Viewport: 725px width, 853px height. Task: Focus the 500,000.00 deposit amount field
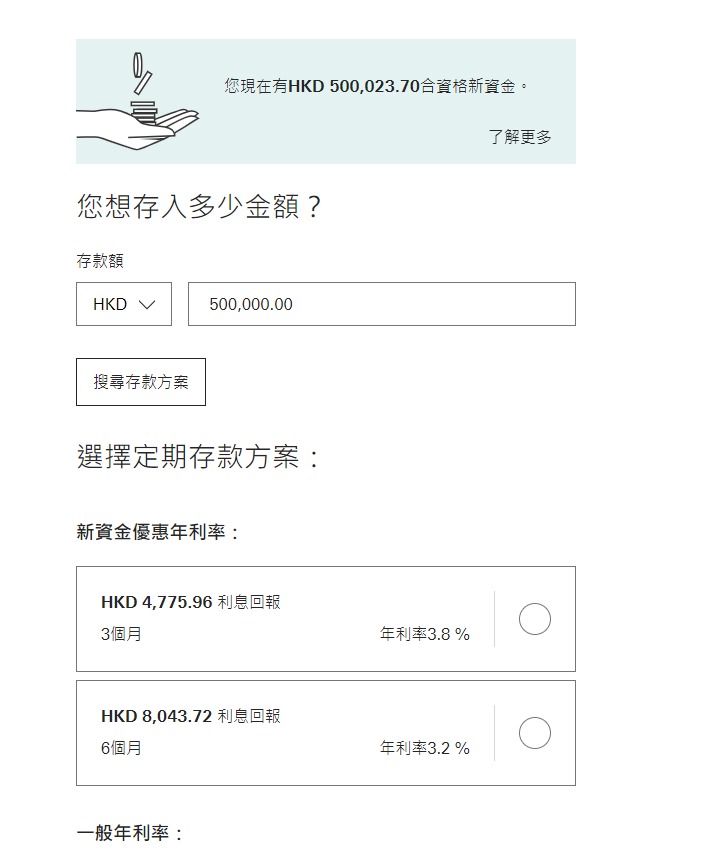coord(382,304)
